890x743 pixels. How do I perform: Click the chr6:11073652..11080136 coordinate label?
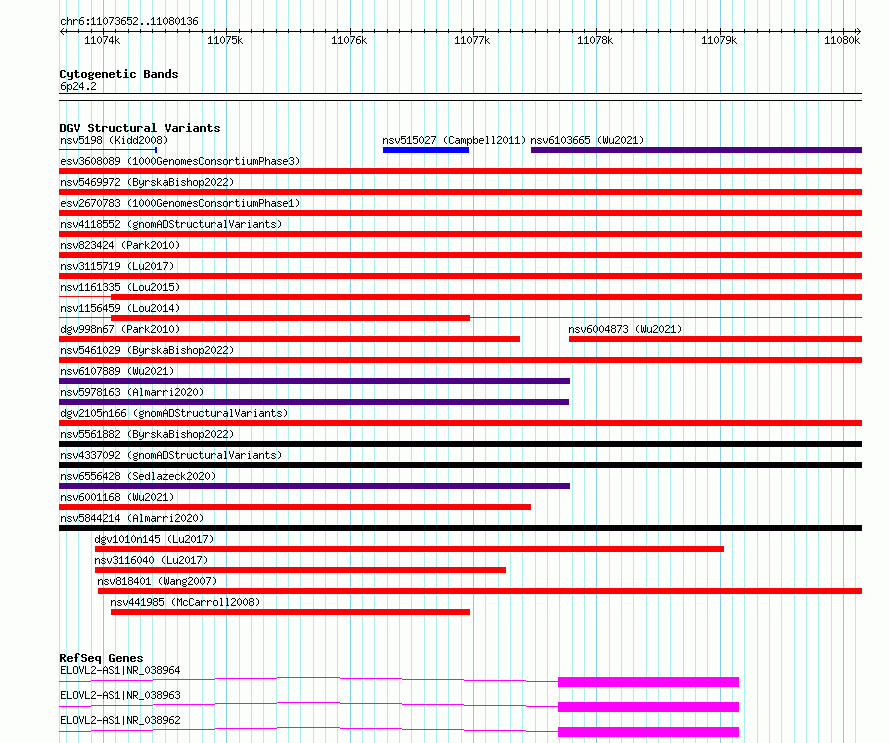(x=129, y=22)
